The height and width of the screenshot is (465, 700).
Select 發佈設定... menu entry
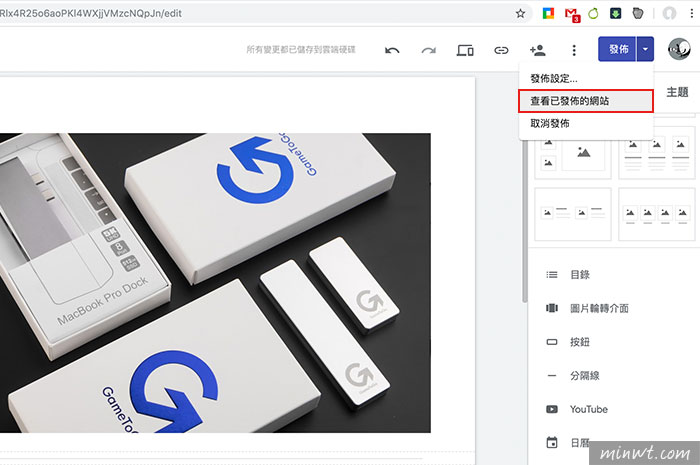click(x=586, y=79)
